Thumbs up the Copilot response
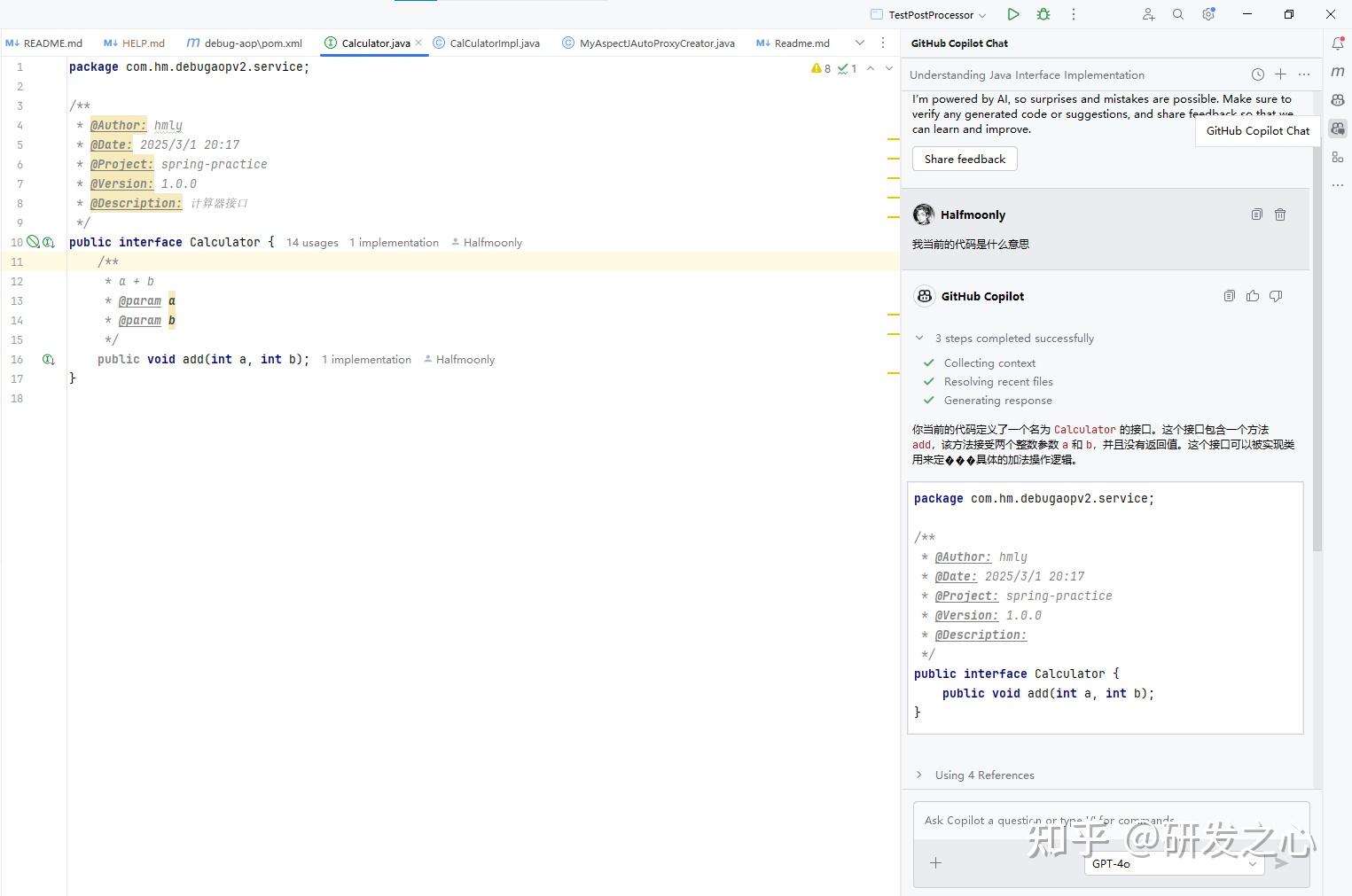Screen dimensions: 1352x896 click(x=1252, y=295)
